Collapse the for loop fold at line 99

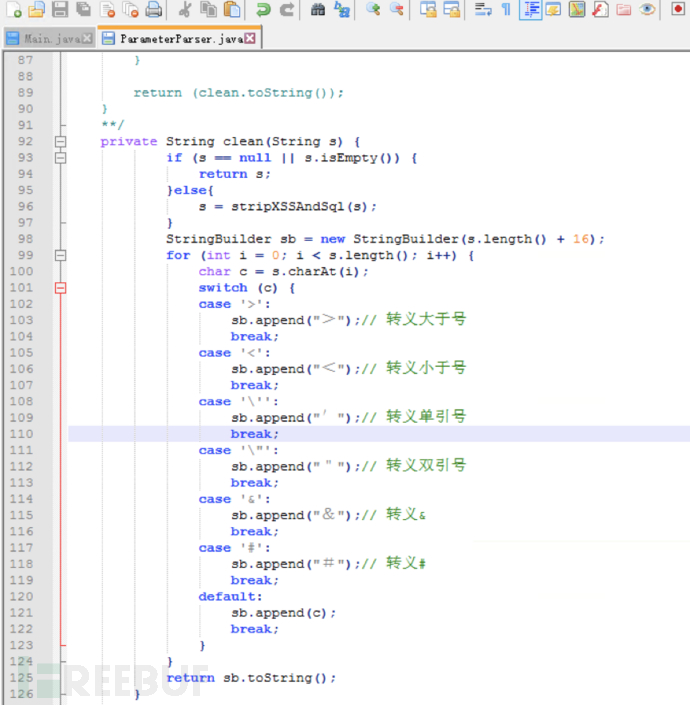coord(60,256)
